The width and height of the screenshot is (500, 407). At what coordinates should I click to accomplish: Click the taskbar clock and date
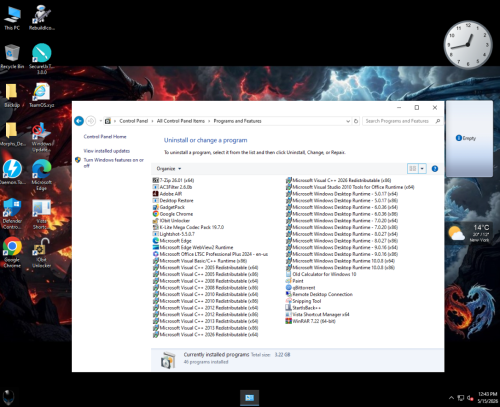487,398
